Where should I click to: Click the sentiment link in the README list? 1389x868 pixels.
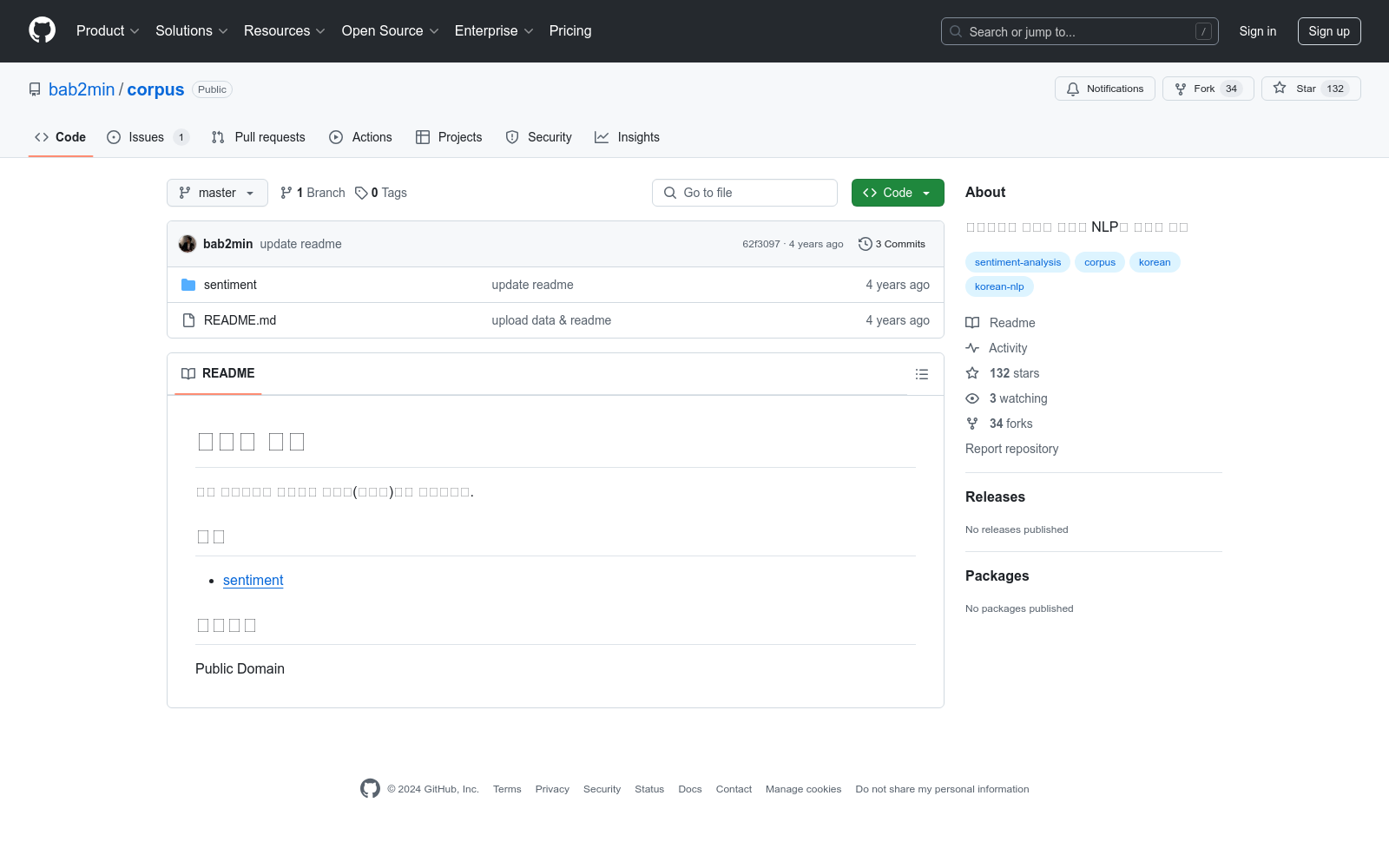[x=253, y=580]
